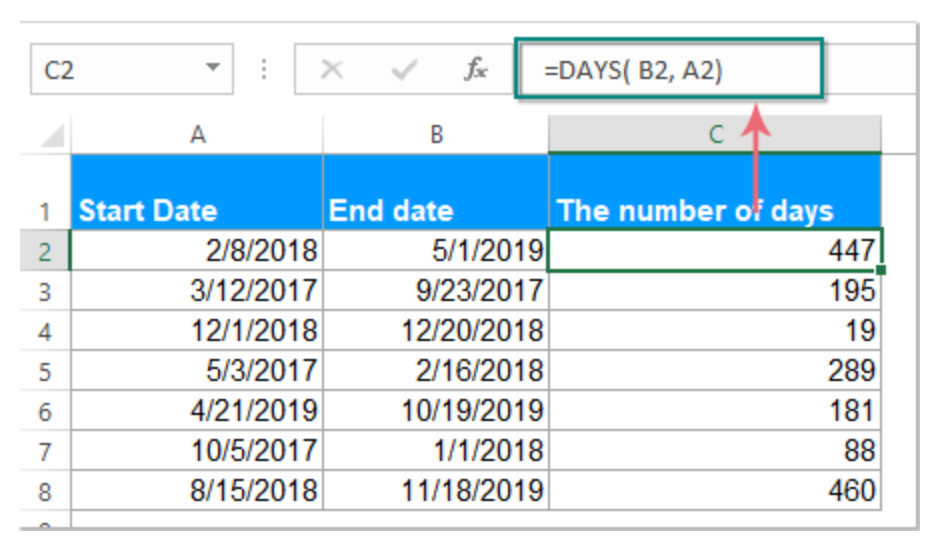
Task: Select row 8 header
Action: (x=45, y=491)
